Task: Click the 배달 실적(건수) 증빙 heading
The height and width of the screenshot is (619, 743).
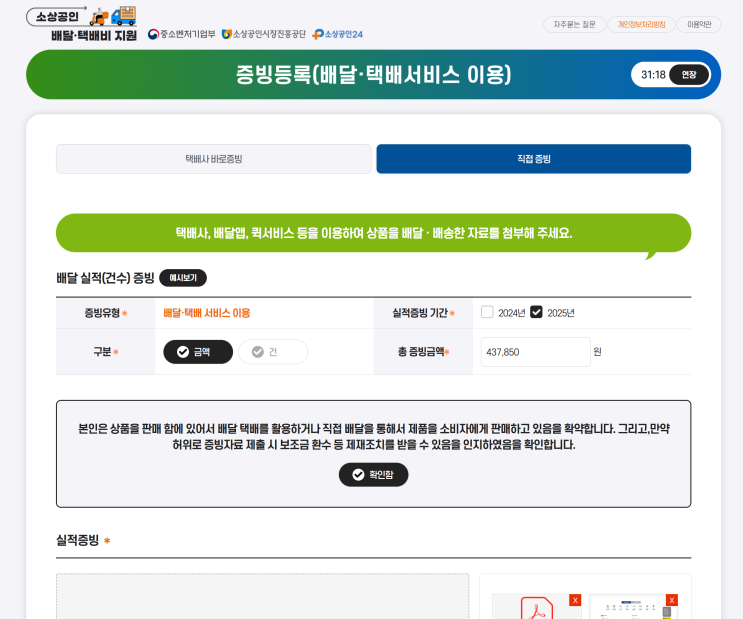Action: click(x=105, y=278)
